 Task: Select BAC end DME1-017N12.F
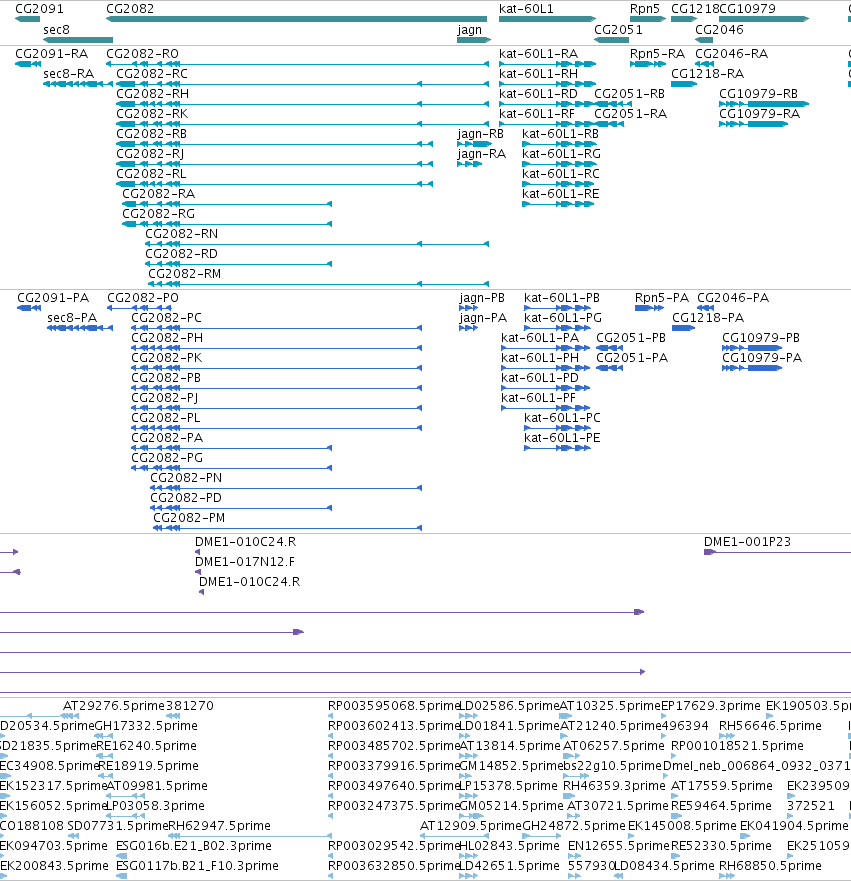pos(244,562)
